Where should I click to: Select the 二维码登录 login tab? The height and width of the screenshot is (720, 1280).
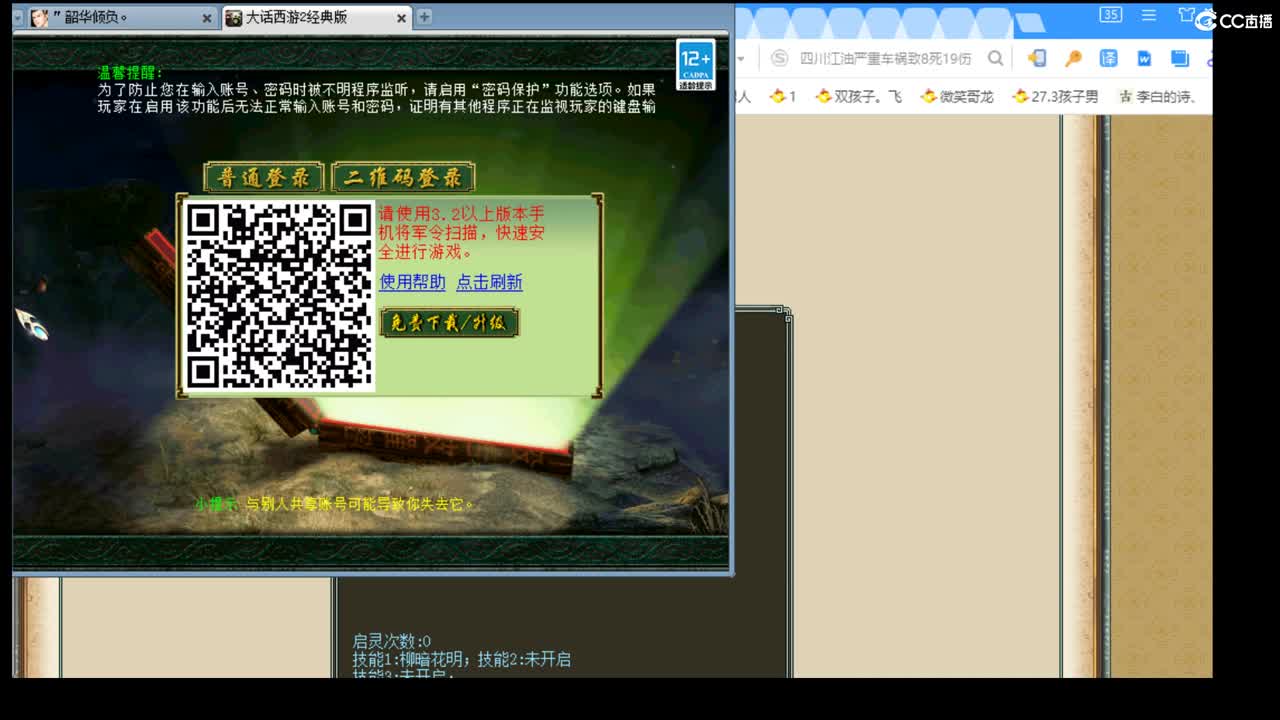point(403,178)
